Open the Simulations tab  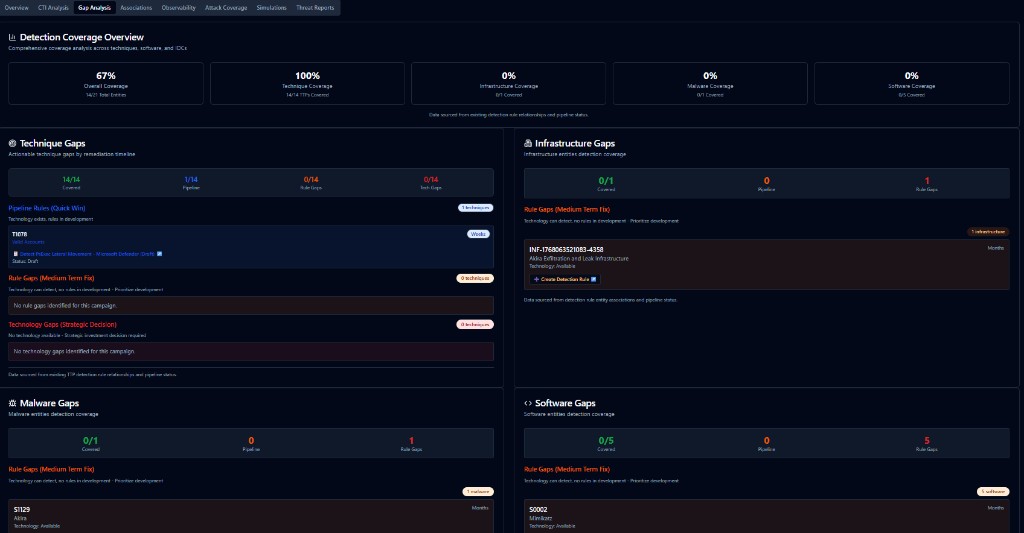[272, 8]
